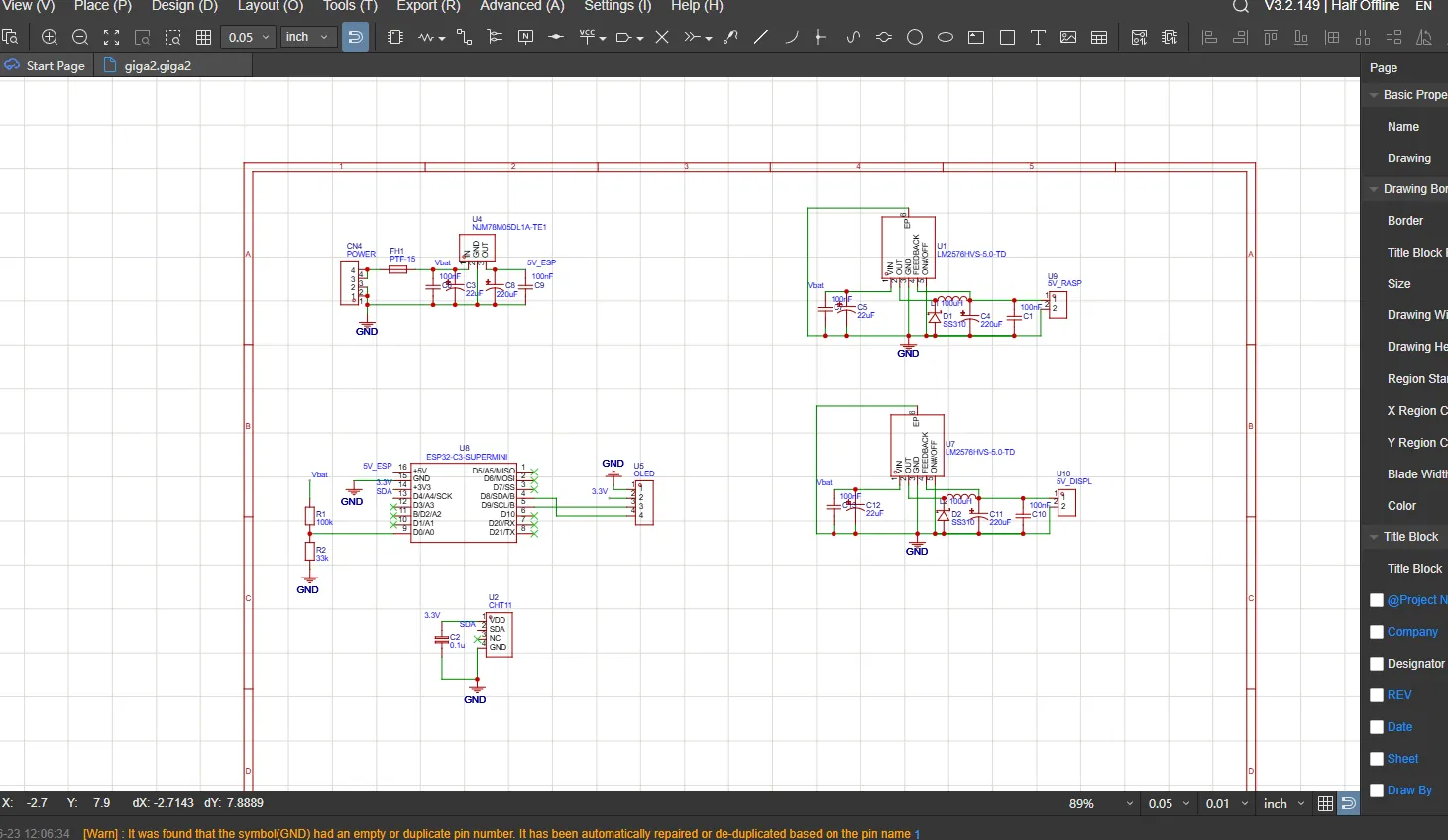Place a component with the chip icon
The width and height of the screenshot is (1448, 840).
[395, 37]
